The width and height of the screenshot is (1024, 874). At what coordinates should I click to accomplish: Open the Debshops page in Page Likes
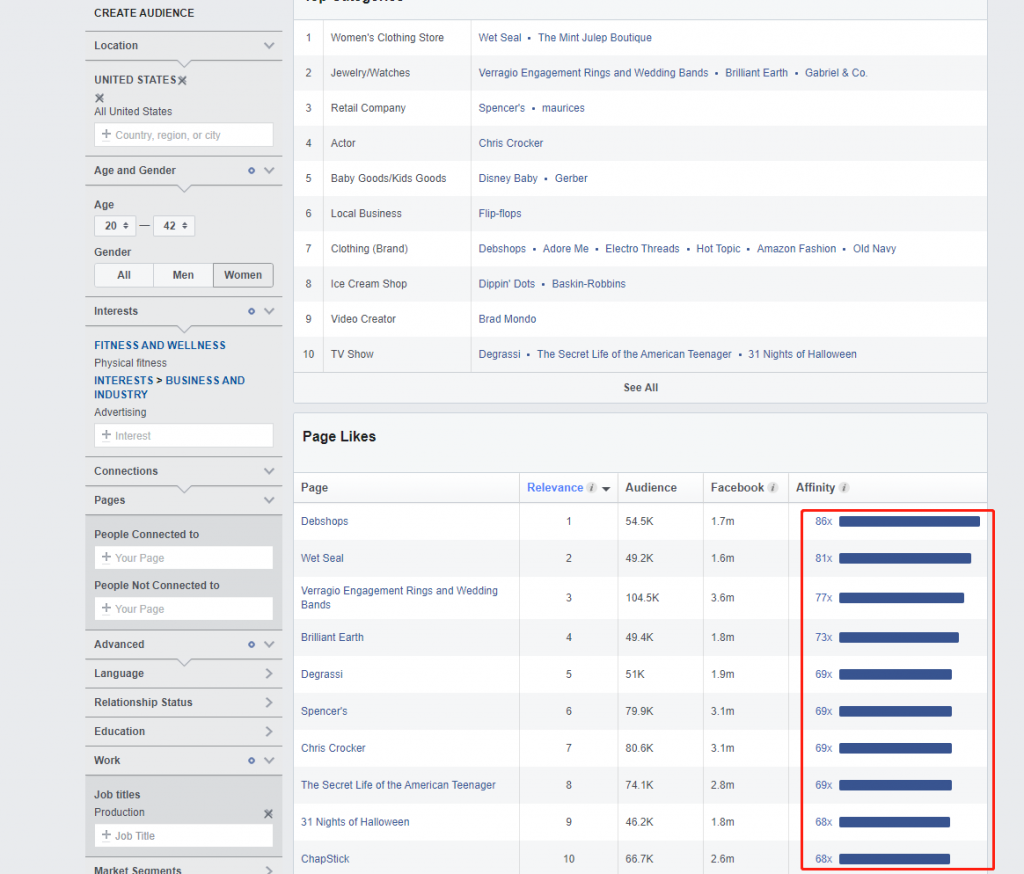[325, 521]
